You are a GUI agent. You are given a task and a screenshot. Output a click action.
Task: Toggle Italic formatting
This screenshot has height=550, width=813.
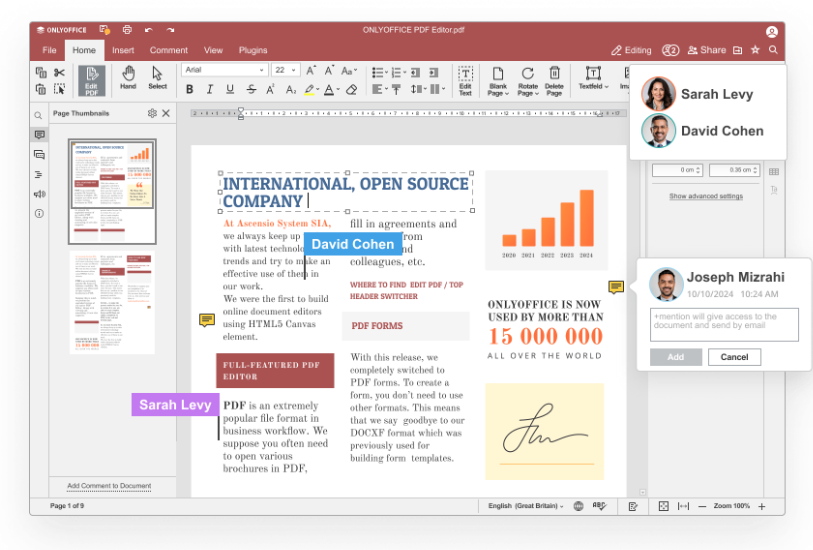point(211,90)
